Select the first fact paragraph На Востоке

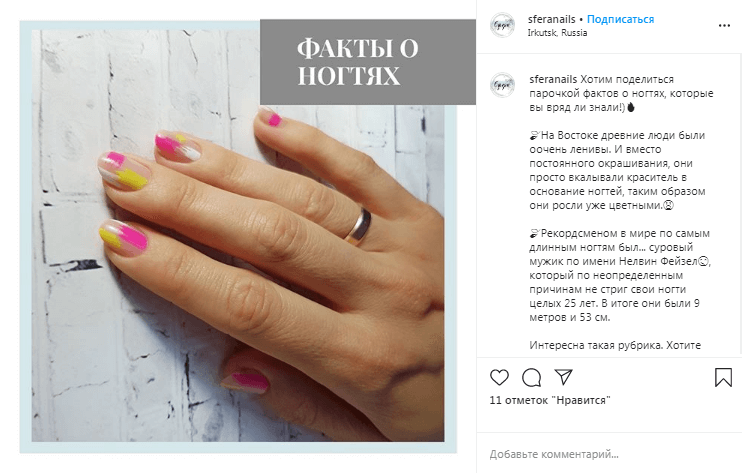pyautogui.click(x=618, y=170)
